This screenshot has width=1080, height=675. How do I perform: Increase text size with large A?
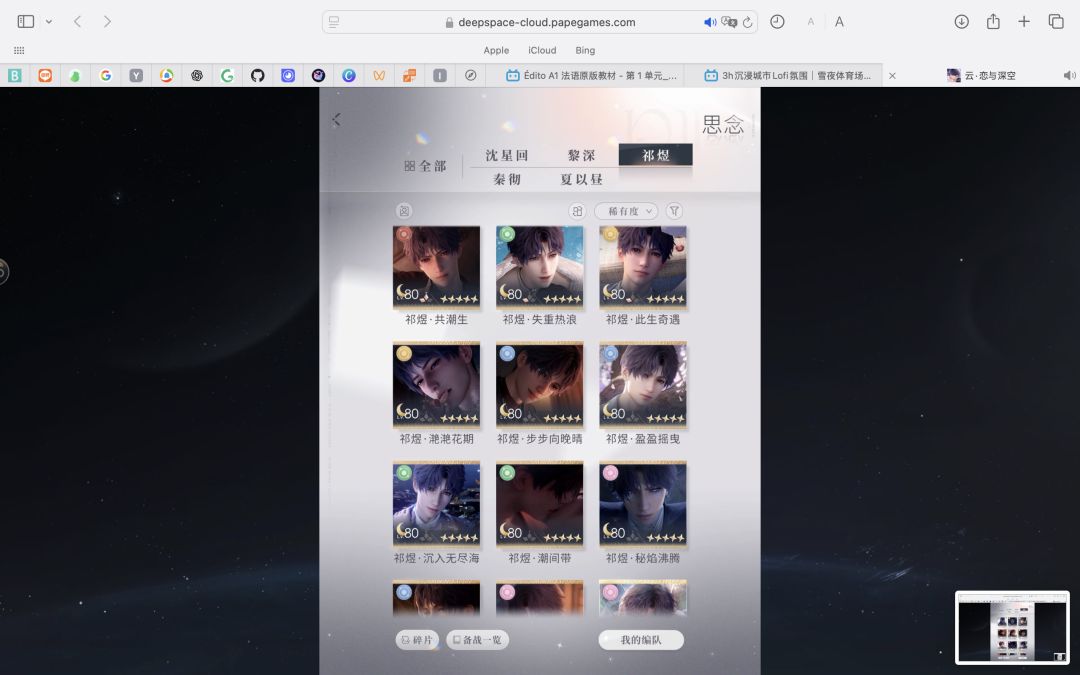839,22
